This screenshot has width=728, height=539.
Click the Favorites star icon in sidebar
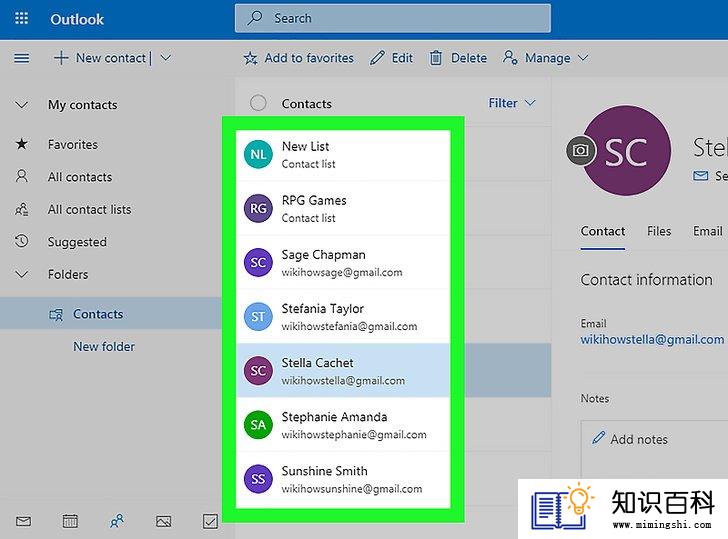click(21, 144)
